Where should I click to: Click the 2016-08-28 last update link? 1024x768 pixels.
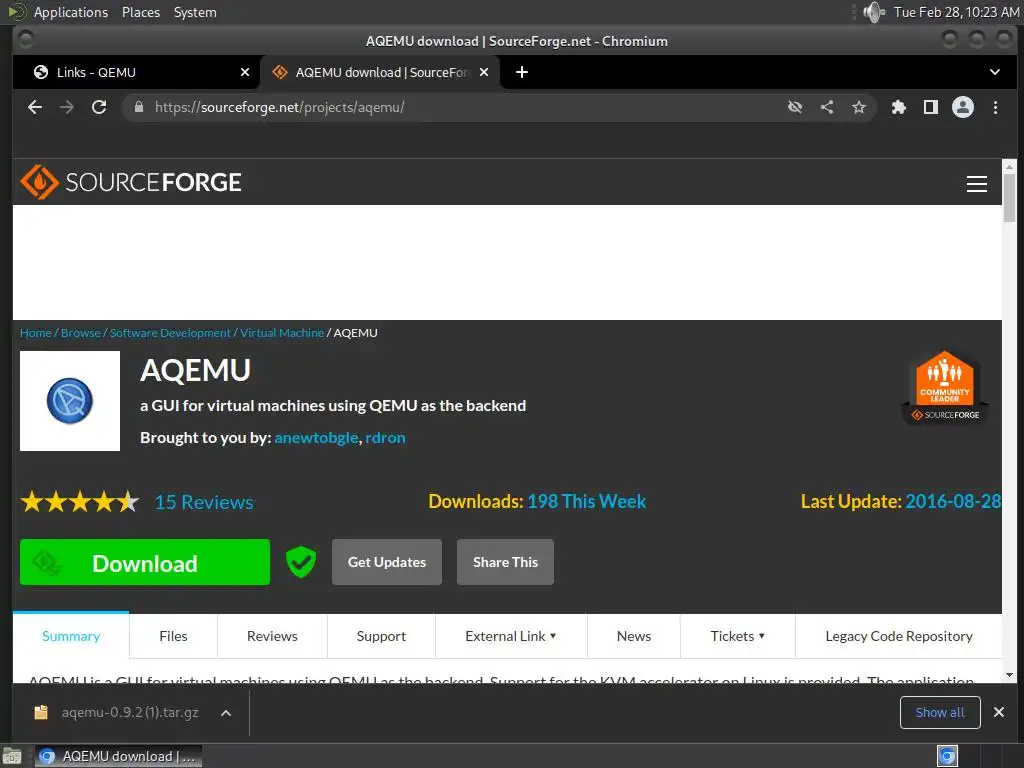(x=953, y=502)
